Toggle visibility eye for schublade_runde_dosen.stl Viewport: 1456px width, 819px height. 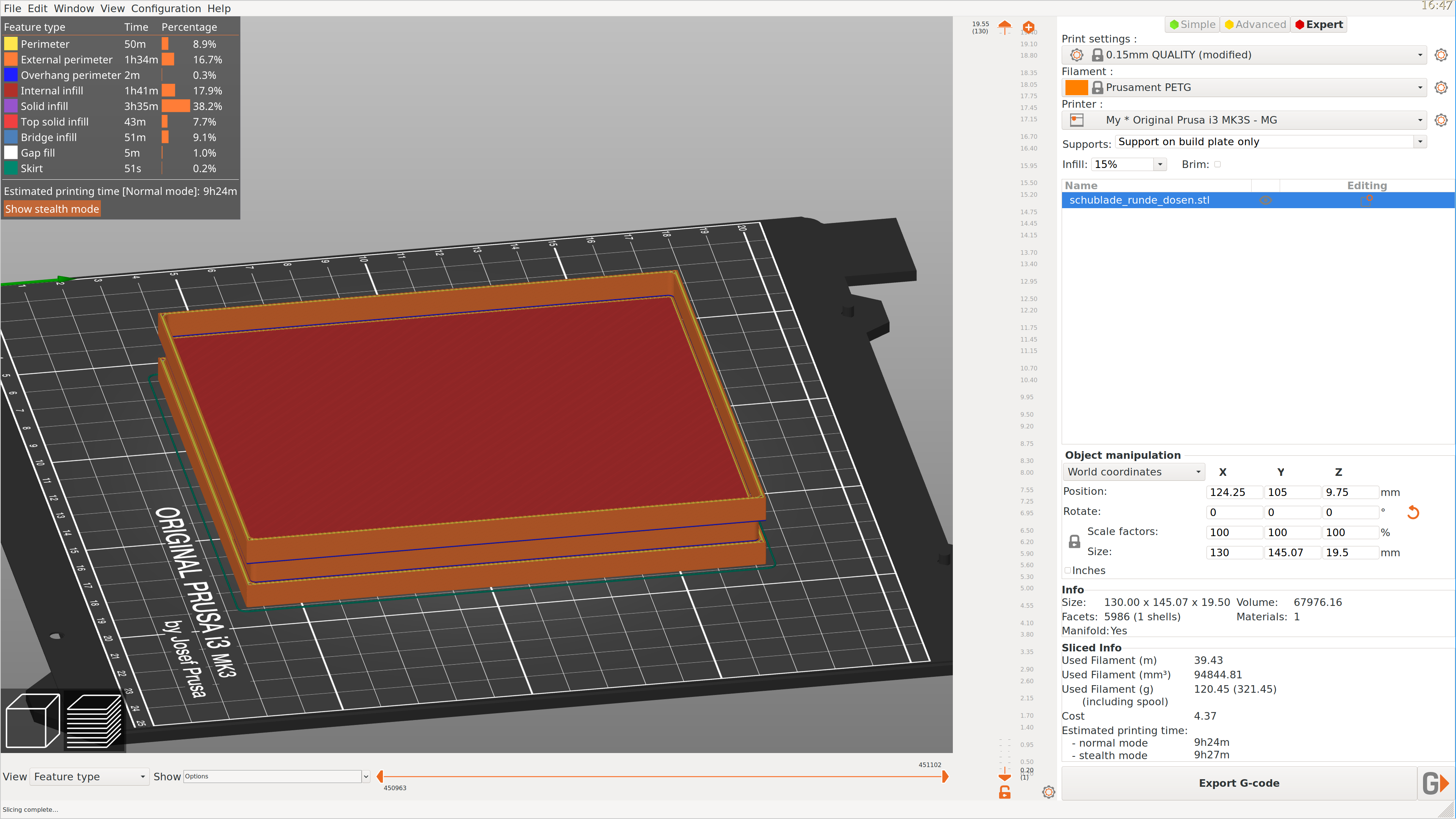click(1266, 200)
